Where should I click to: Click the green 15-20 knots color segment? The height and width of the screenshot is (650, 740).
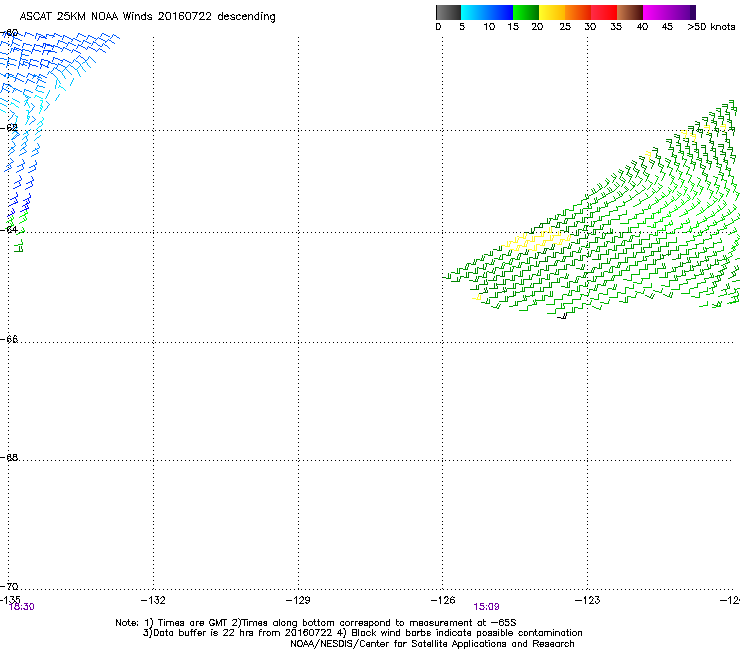pos(526,12)
